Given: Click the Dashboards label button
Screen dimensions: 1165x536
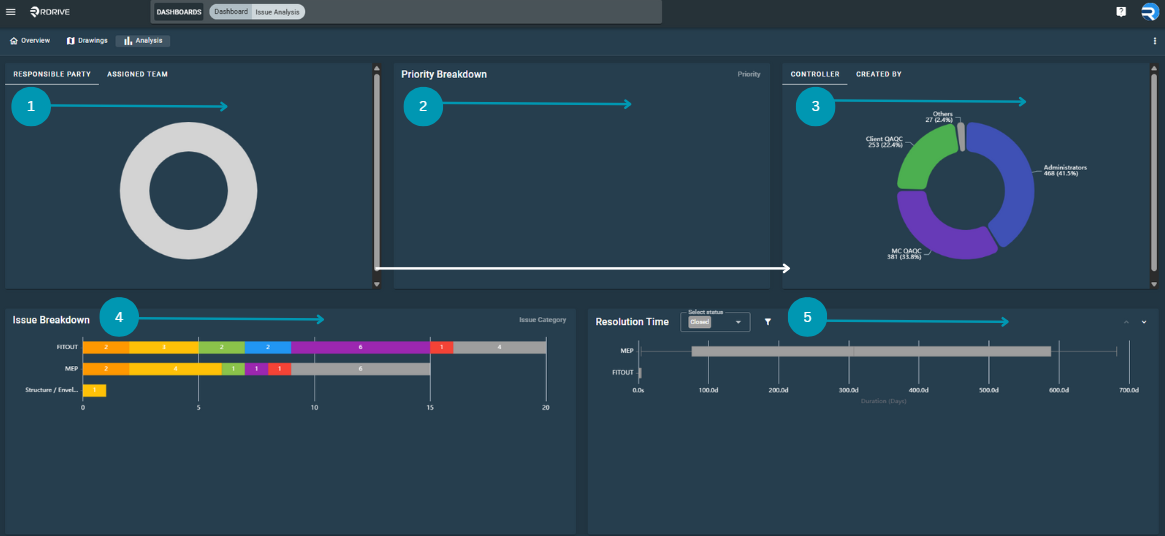Looking at the screenshot, I should tap(178, 12).
